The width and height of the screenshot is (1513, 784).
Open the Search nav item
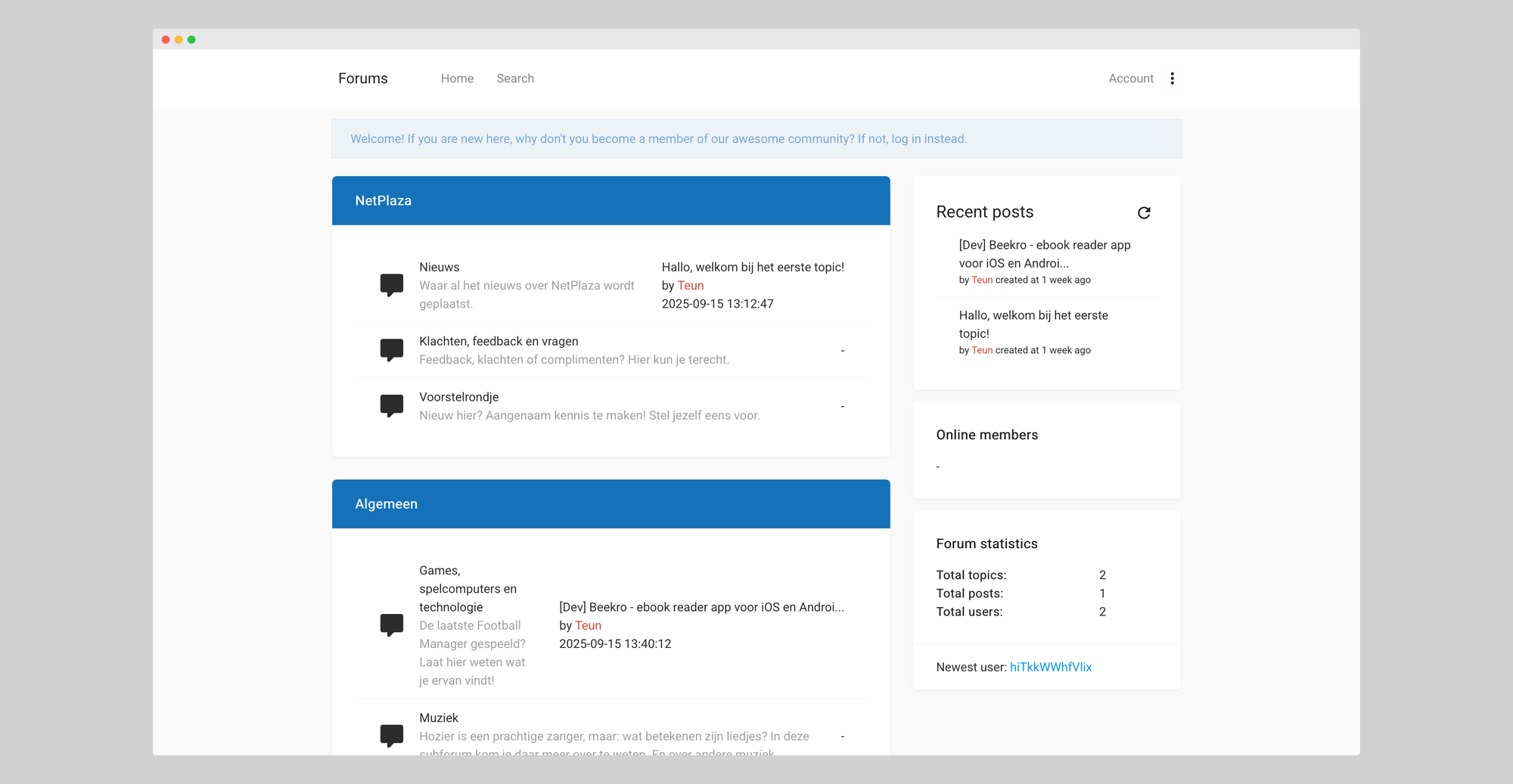(x=515, y=79)
